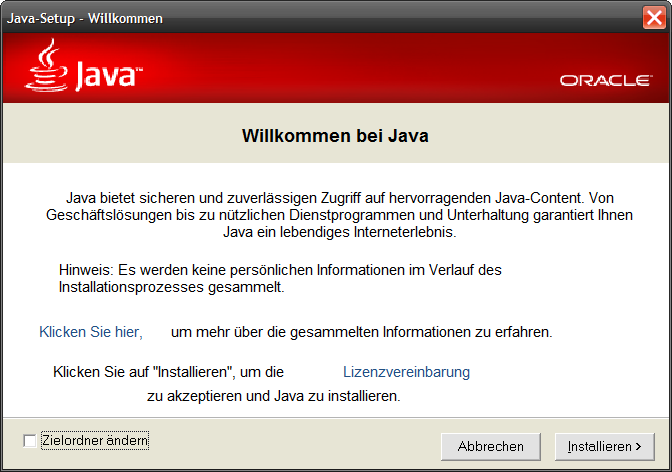Click the ORACLE logo in the banner

click(x=606, y=80)
